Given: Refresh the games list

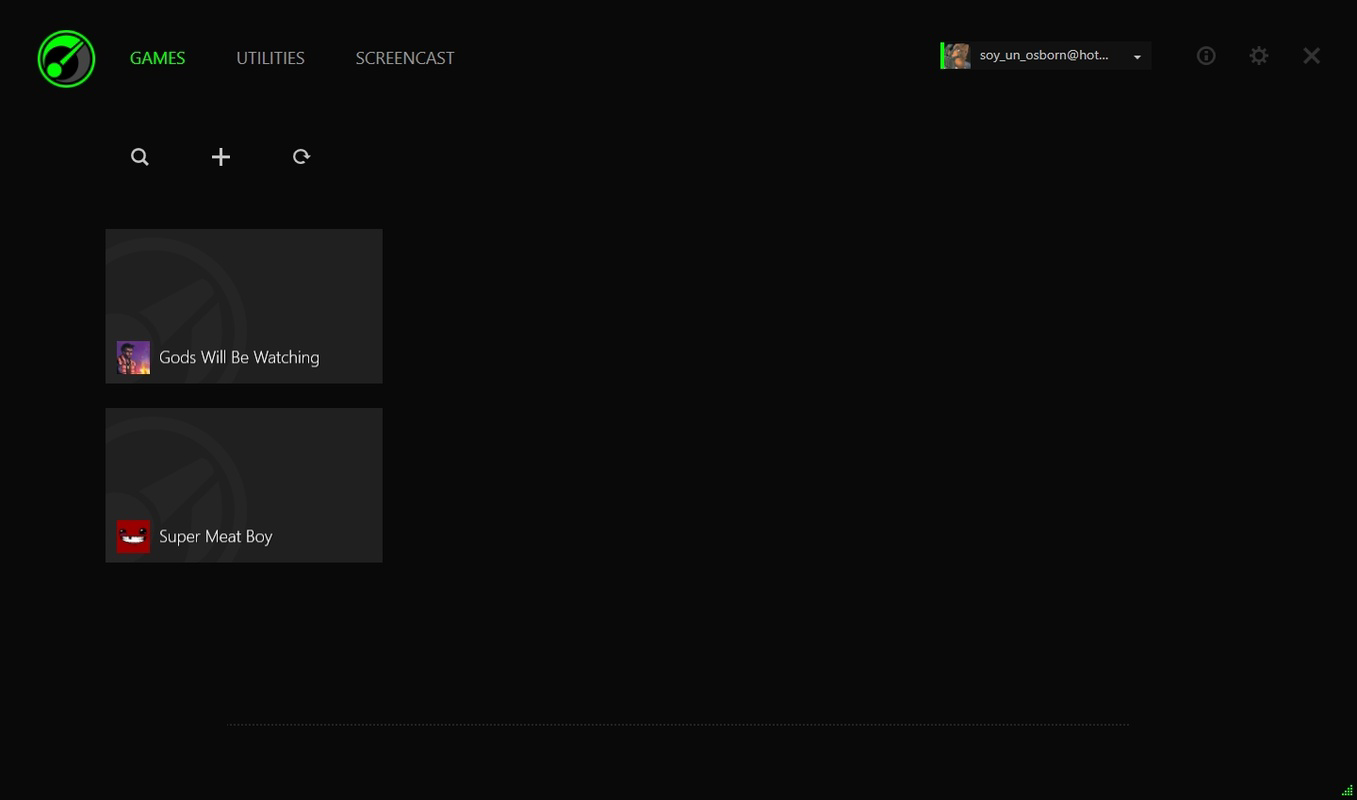Looking at the screenshot, I should click(x=301, y=157).
